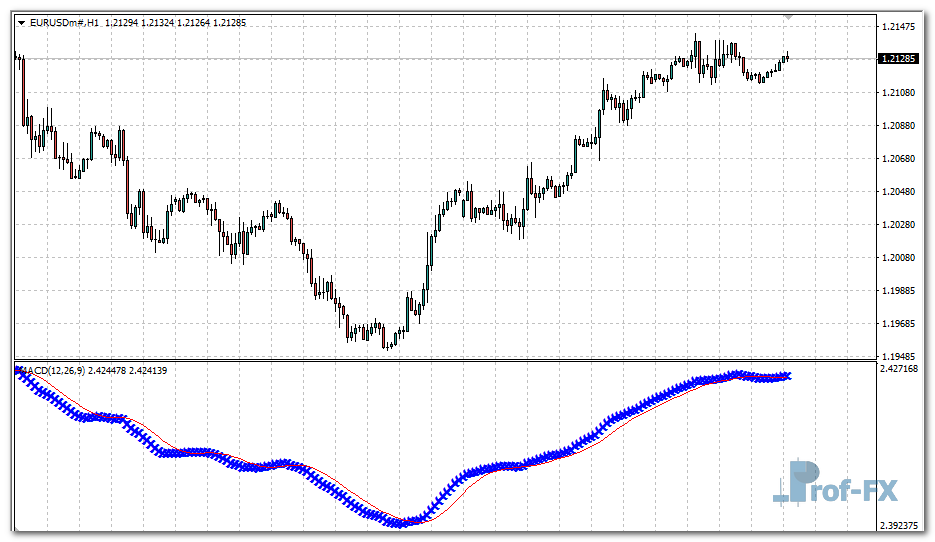Viewport: 935px width, 542px height.
Task: Click the first candlestick at the chart's left edge
Action: coord(18,58)
